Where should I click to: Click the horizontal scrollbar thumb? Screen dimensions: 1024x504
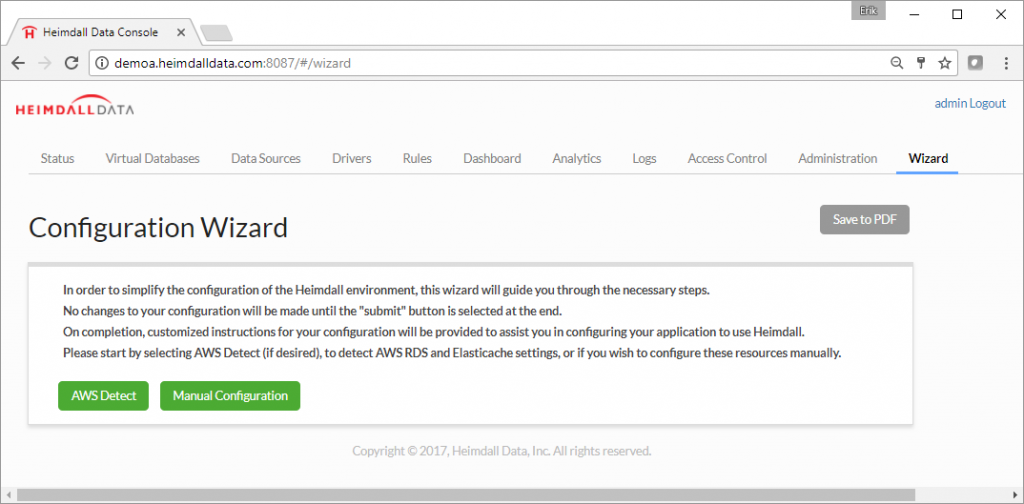tap(466, 496)
